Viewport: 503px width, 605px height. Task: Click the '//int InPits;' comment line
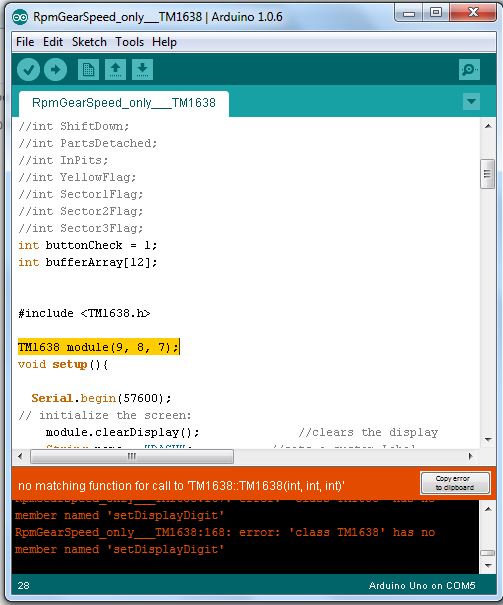(x=63, y=160)
